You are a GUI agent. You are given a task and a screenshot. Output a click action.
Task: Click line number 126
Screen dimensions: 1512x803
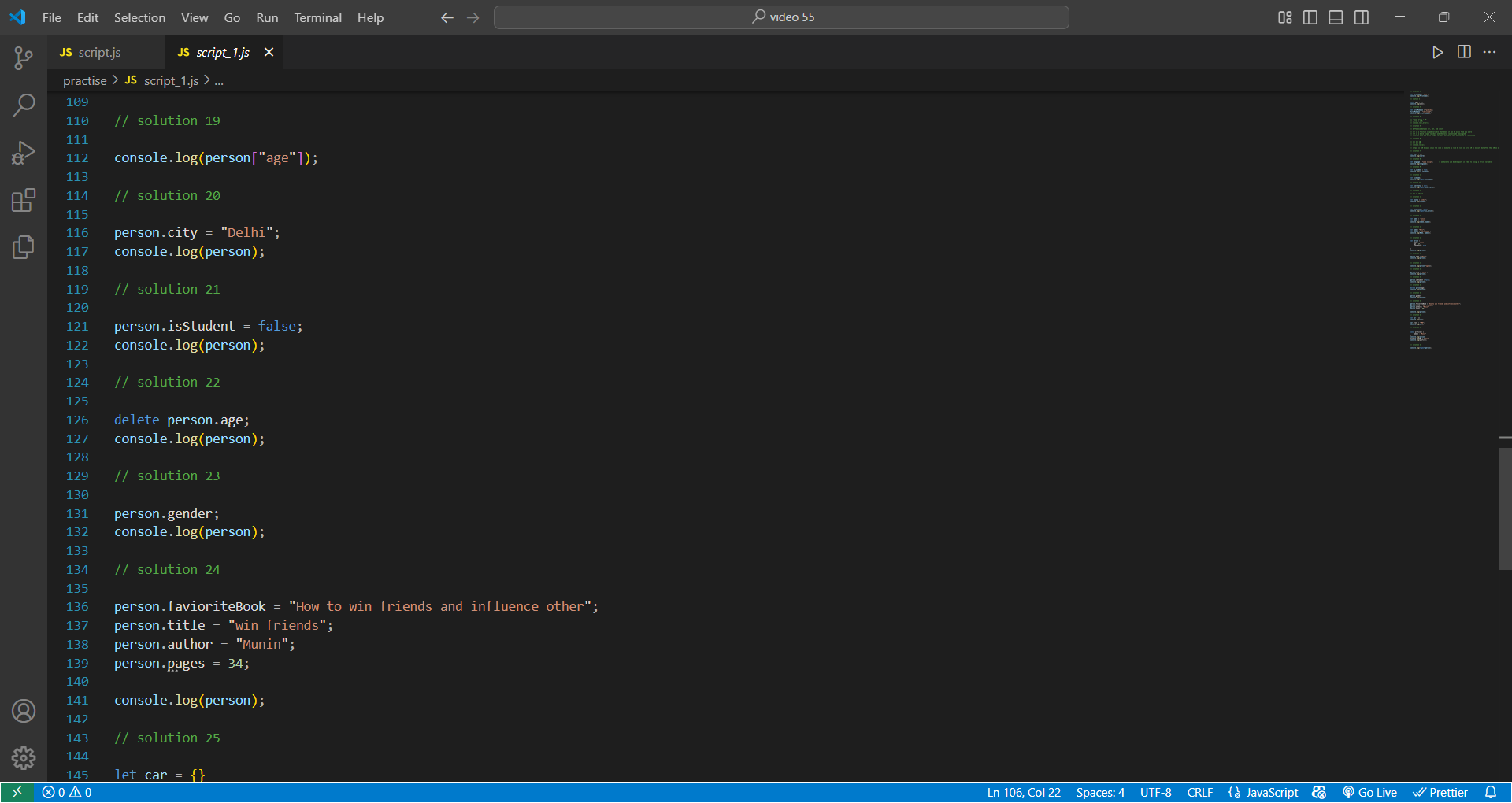[77, 420]
